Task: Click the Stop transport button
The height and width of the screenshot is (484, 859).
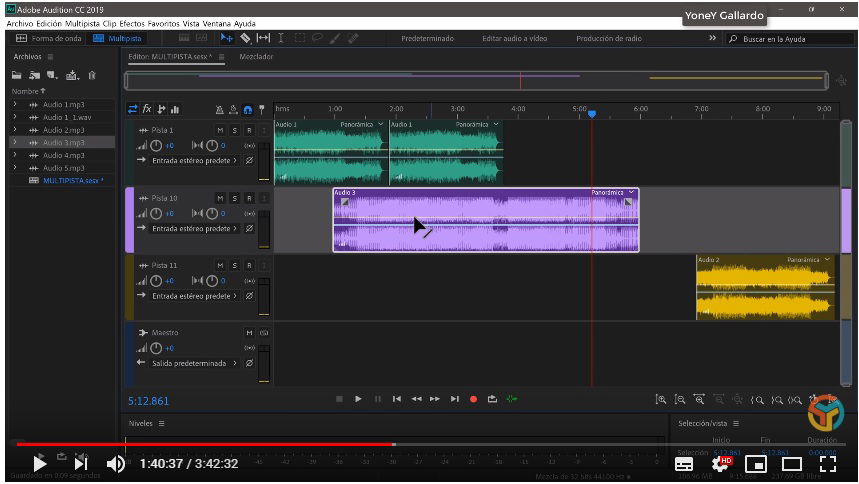Action: [339, 399]
